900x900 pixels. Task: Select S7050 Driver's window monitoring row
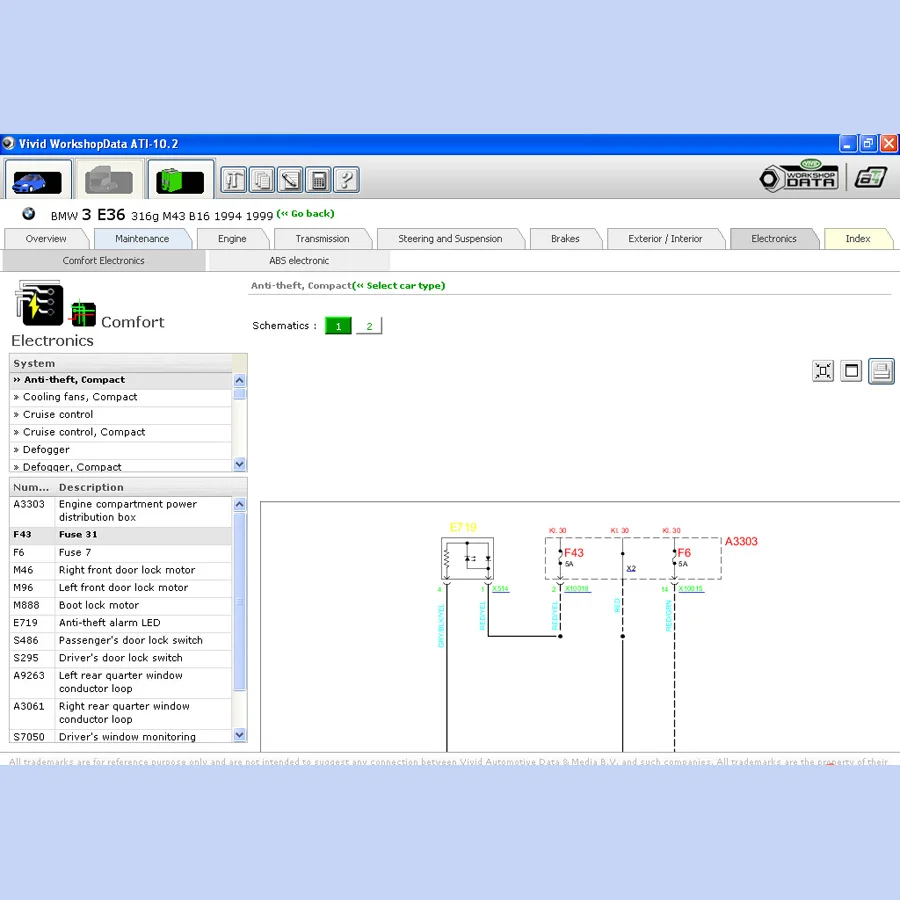tap(121, 736)
